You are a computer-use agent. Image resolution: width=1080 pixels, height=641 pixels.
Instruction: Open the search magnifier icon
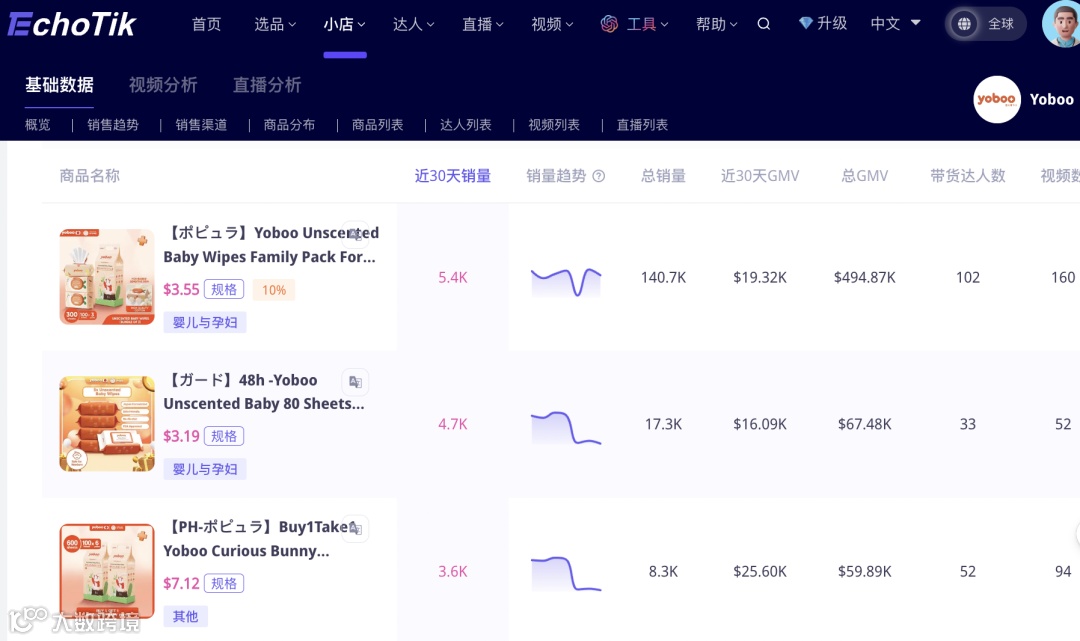[x=763, y=24]
